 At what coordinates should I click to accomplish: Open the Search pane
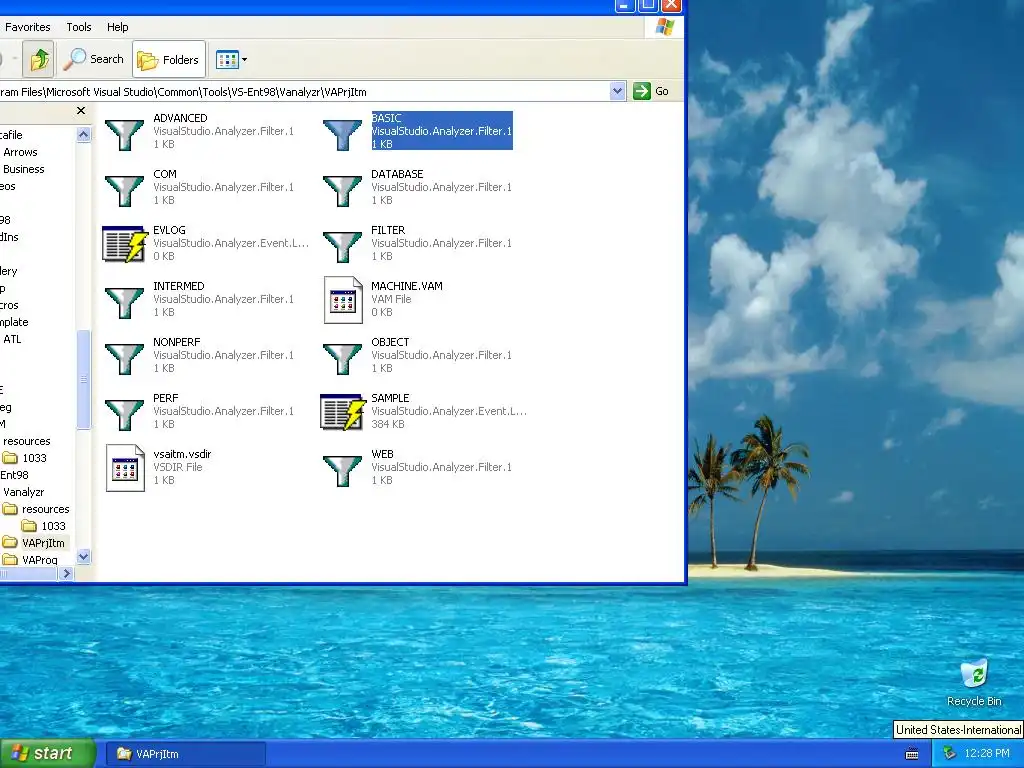[x=94, y=59]
